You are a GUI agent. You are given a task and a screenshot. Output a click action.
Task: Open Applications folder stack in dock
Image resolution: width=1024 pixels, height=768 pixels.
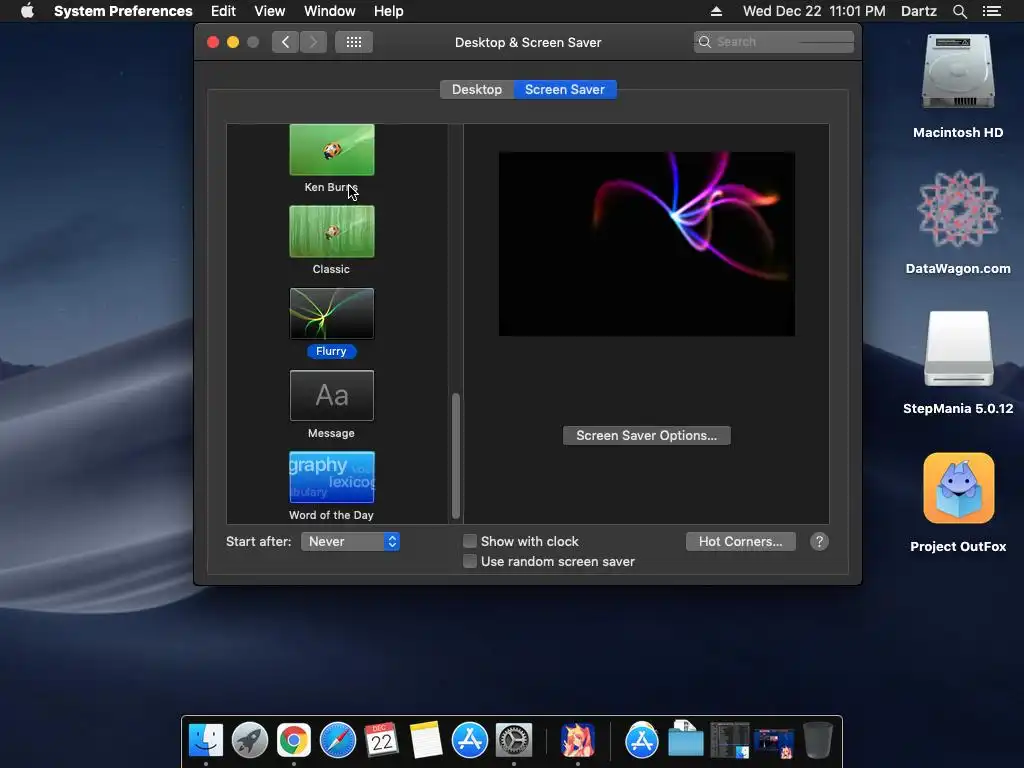pos(642,741)
